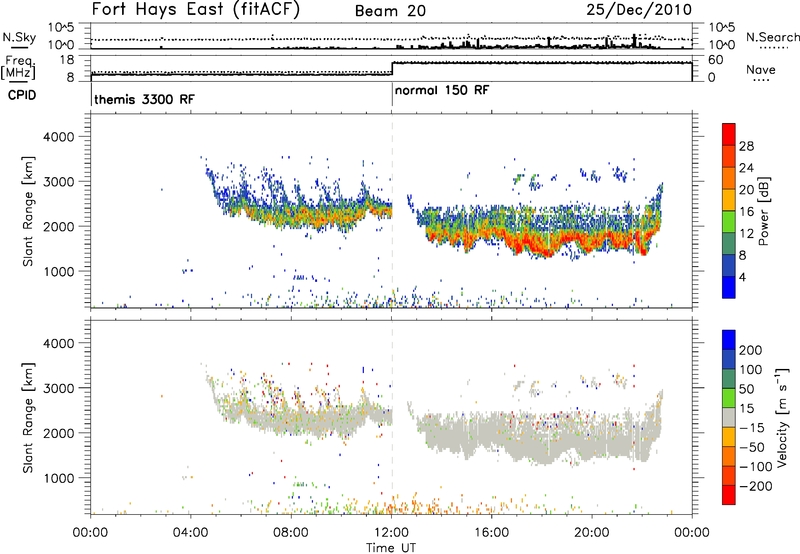Screen dimensions: 800x554
Task: Click the "4000" slant range tick in Power panel
Action: [x=58, y=137]
